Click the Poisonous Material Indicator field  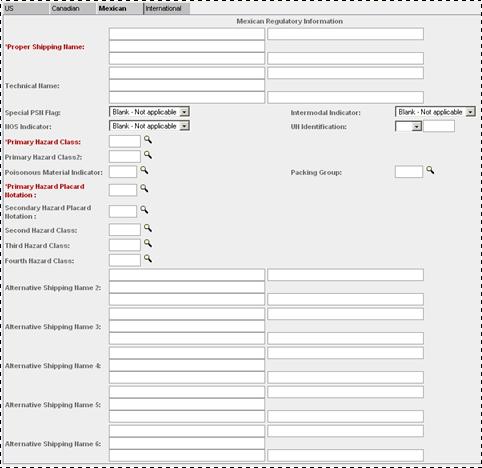tap(123, 172)
